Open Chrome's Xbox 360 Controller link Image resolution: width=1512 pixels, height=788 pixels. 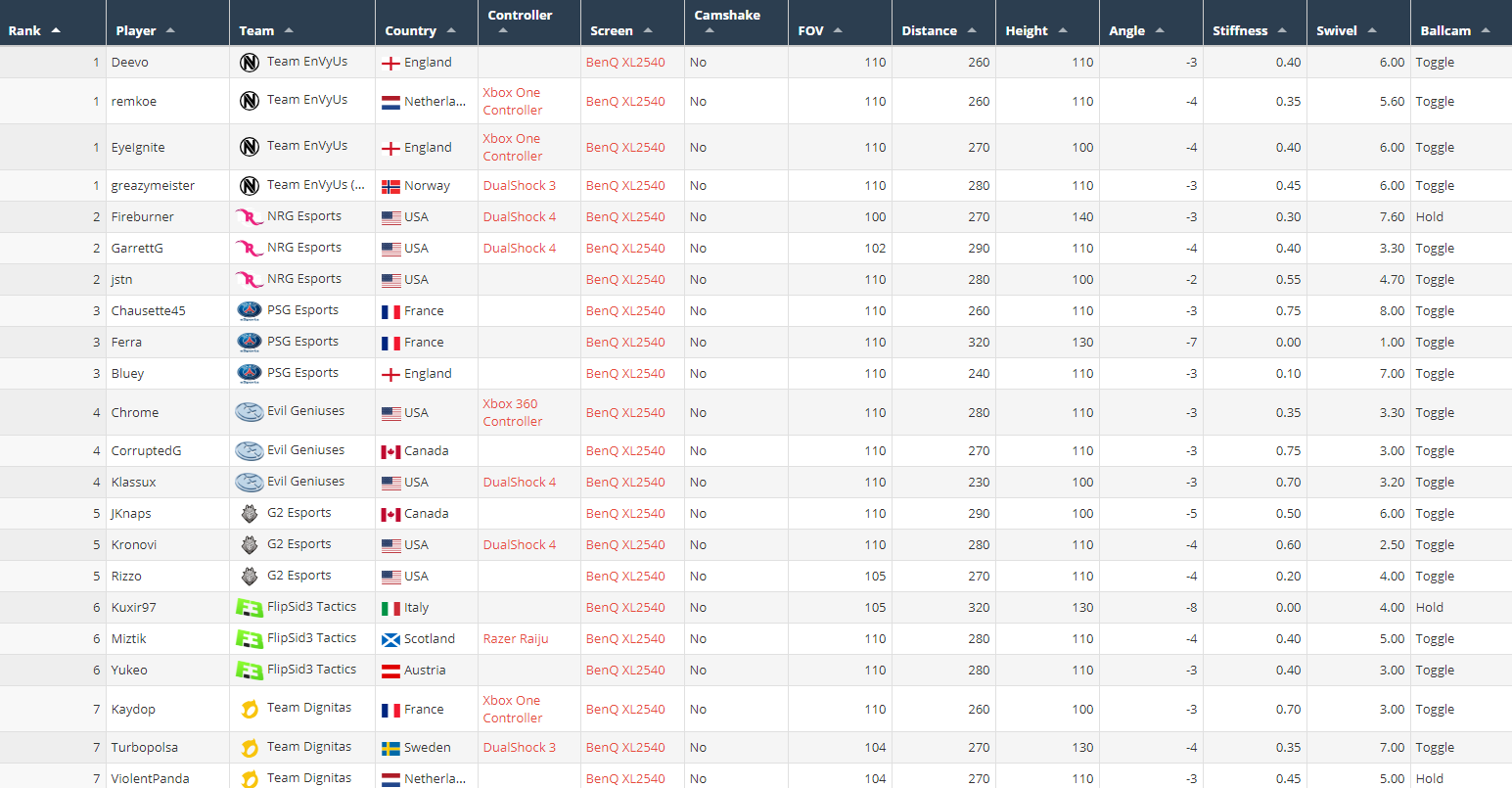512,413
